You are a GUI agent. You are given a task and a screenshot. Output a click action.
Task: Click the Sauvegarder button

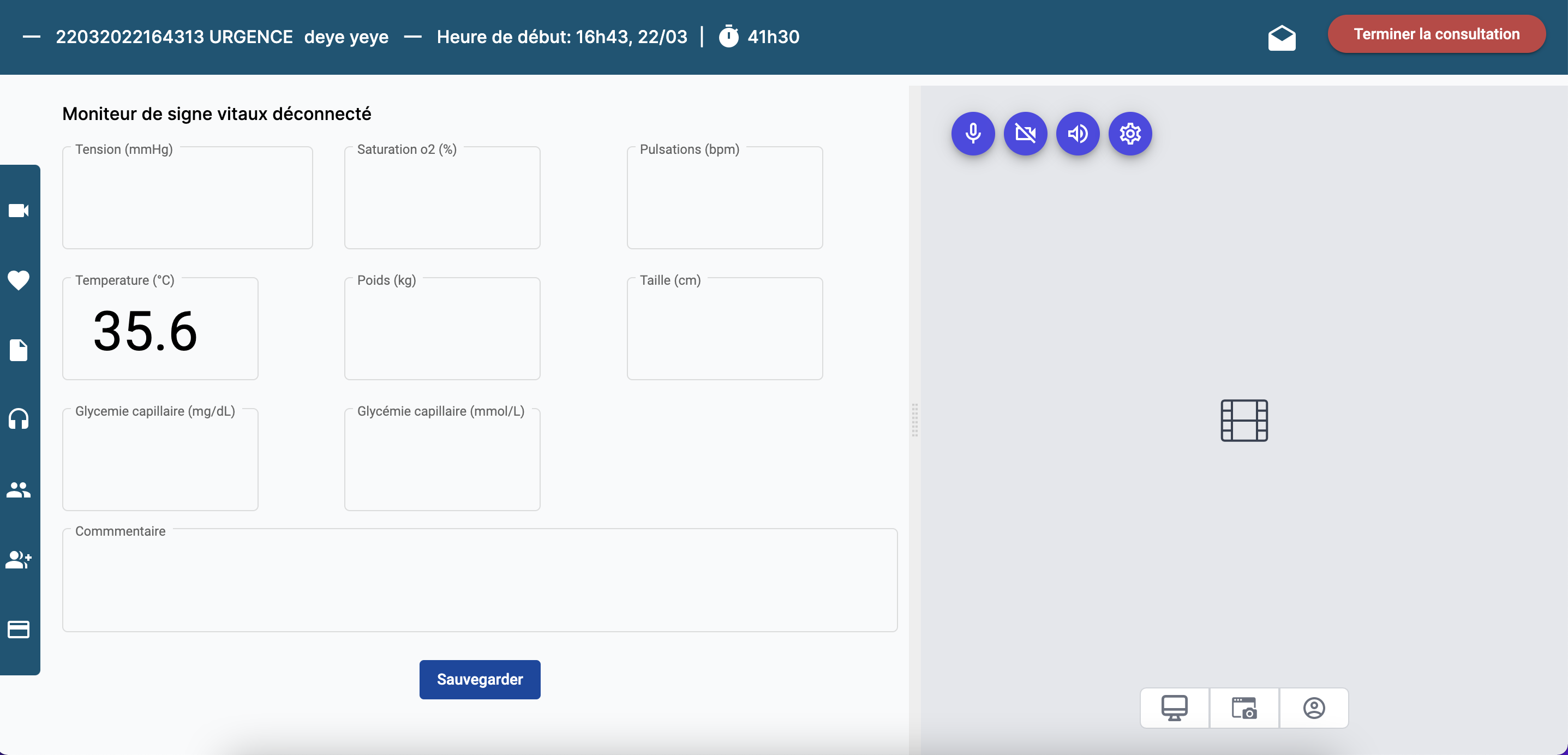tap(480, 679)
